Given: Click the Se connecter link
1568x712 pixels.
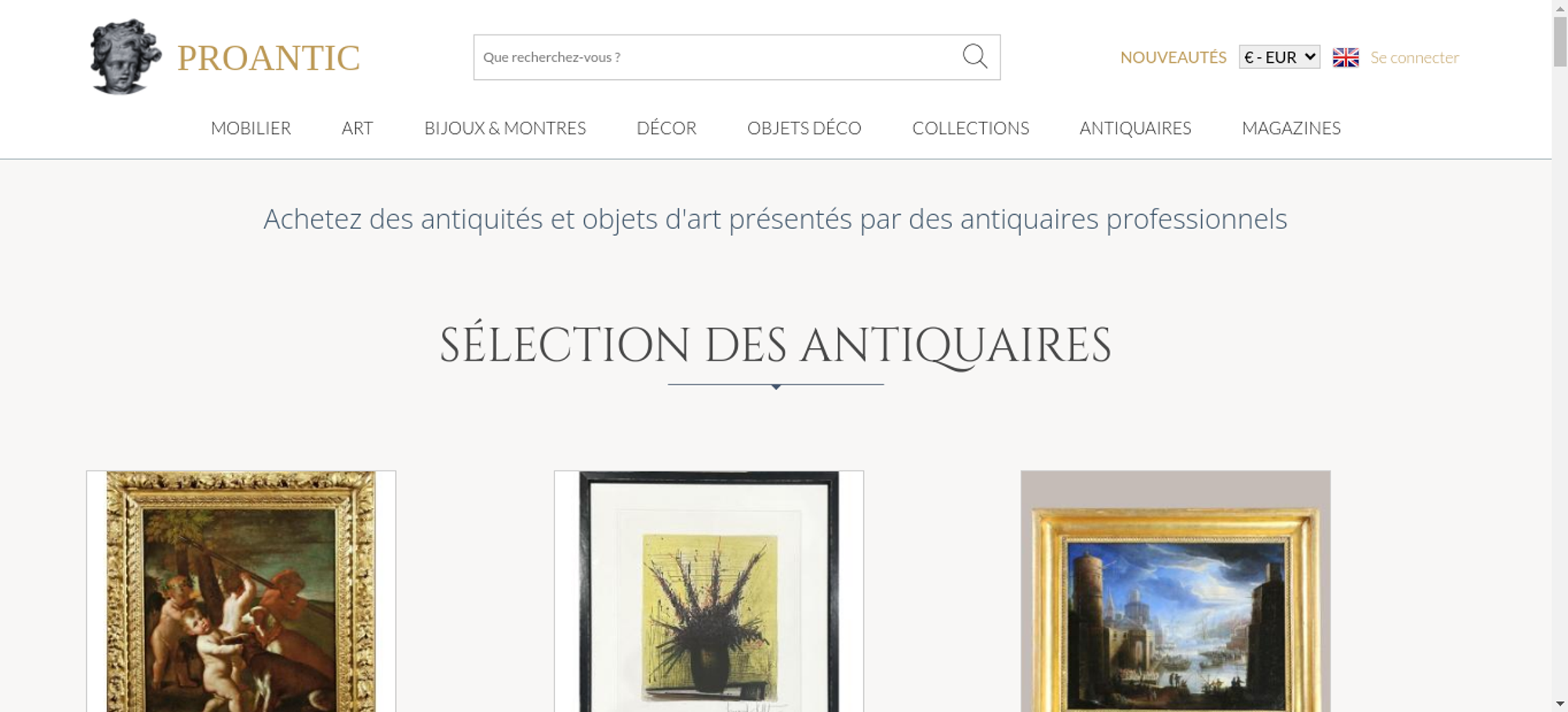Looking at the screenshot, I should pyautogui.click(x=1414, y=57).
